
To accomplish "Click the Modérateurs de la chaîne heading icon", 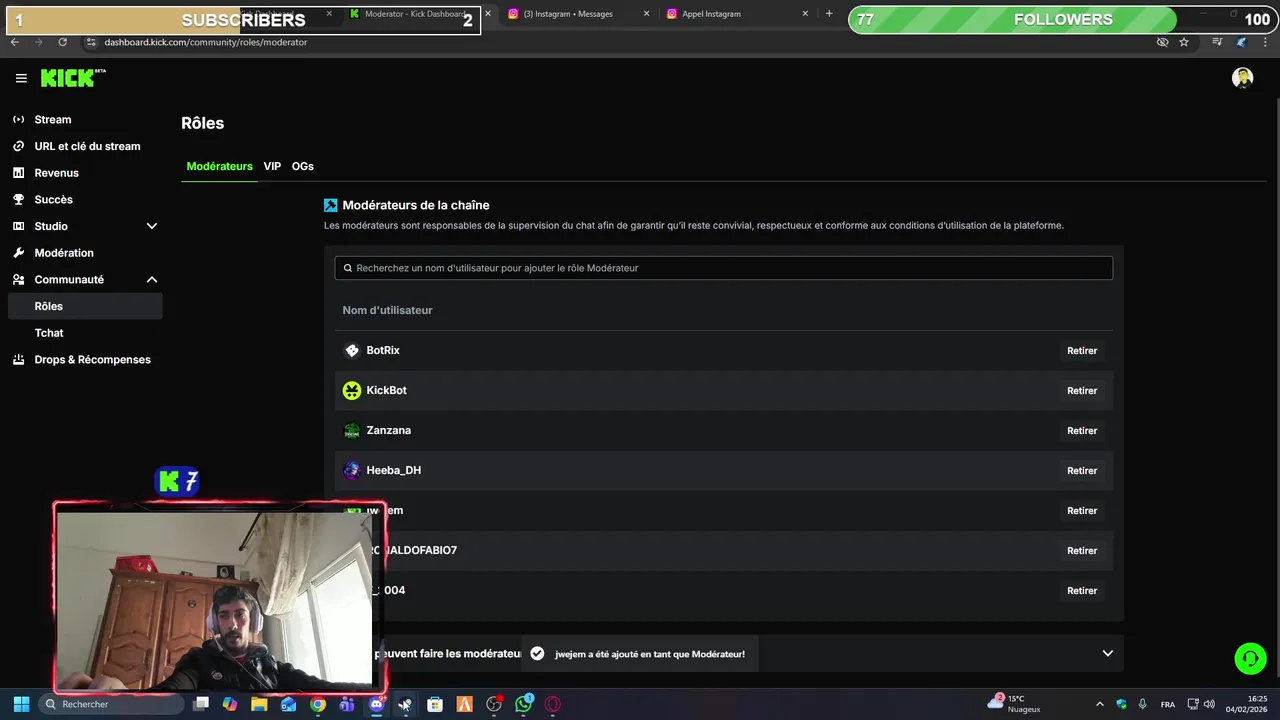I will tap(331, 205).
